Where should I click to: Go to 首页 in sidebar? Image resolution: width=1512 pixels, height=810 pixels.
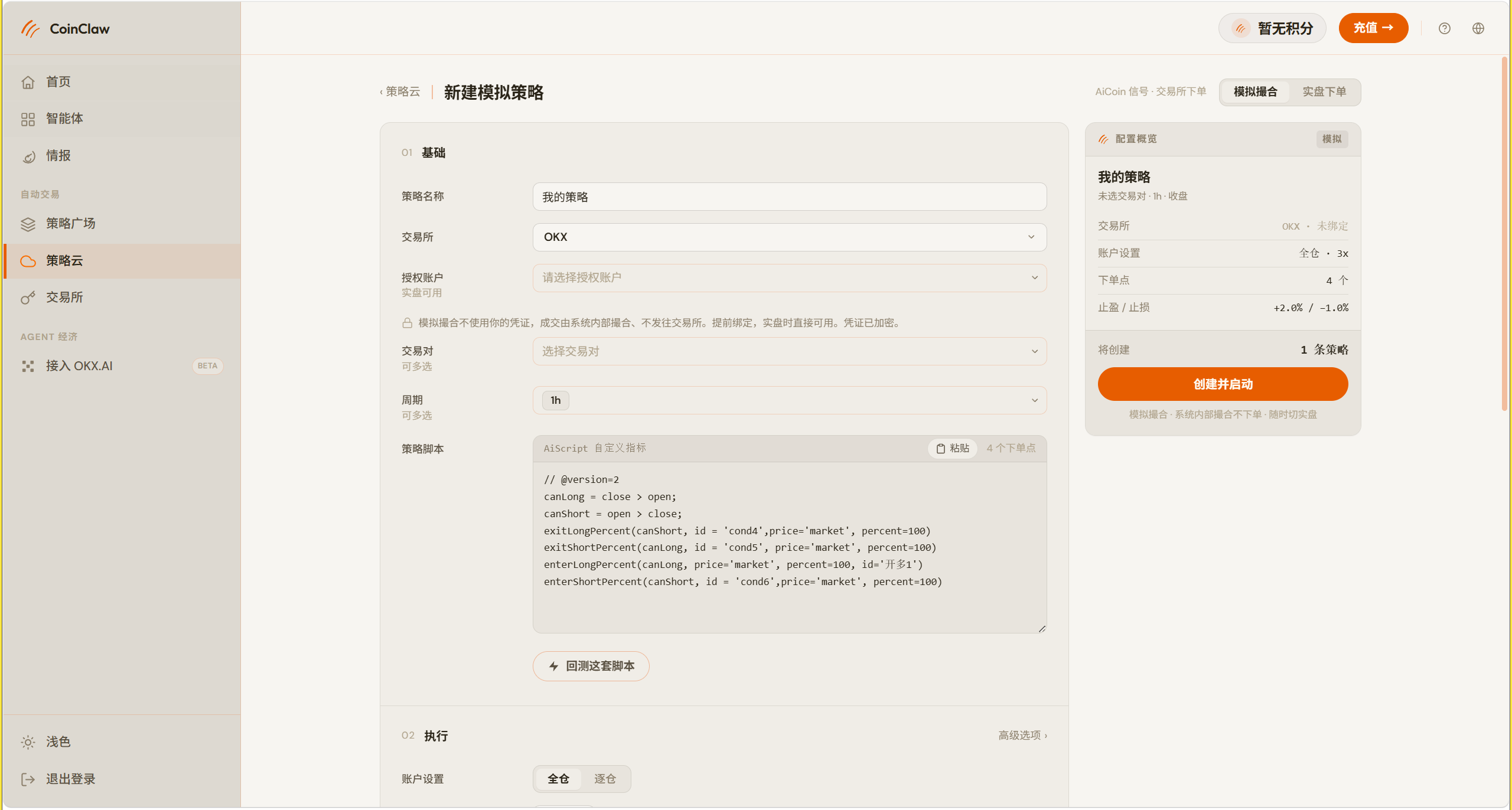122,82
